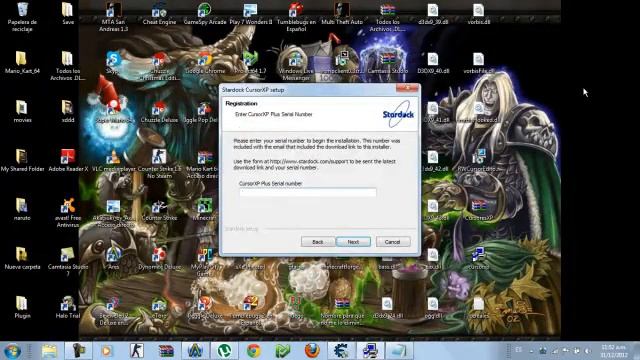
Task: Open uTorrent from the taskbar
Action: 224,351
